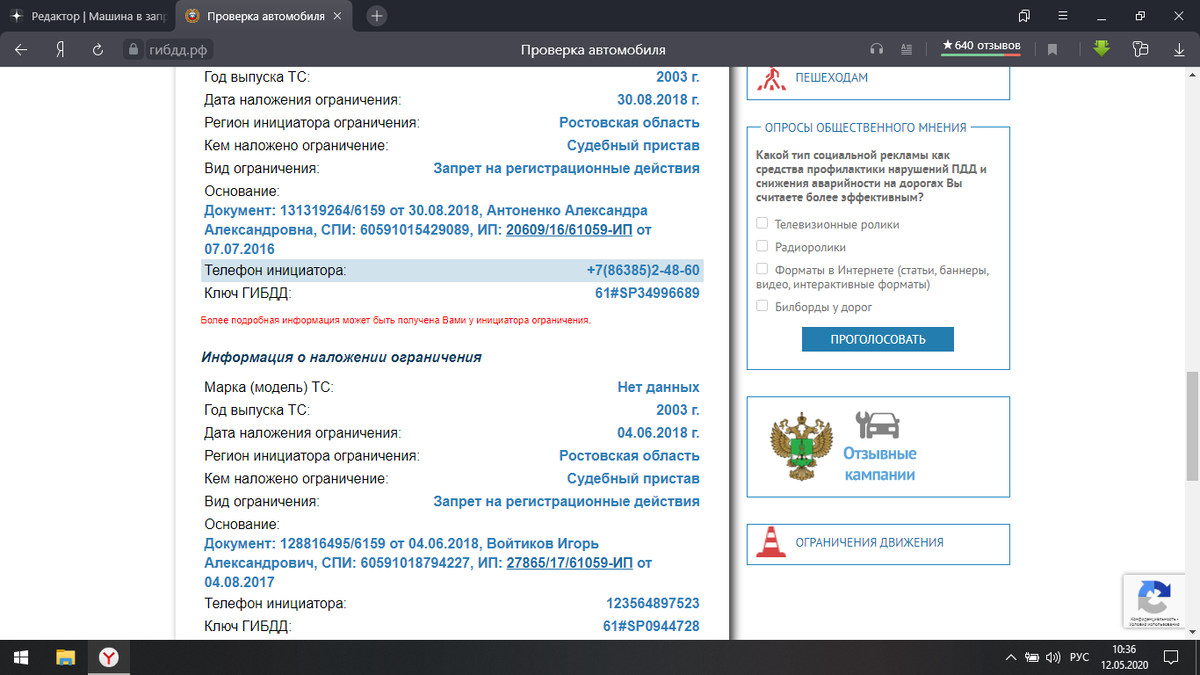Screen dimensions: 1200x675
Task: Open the volume control tray icon
Action: [x=1052, y=657]
